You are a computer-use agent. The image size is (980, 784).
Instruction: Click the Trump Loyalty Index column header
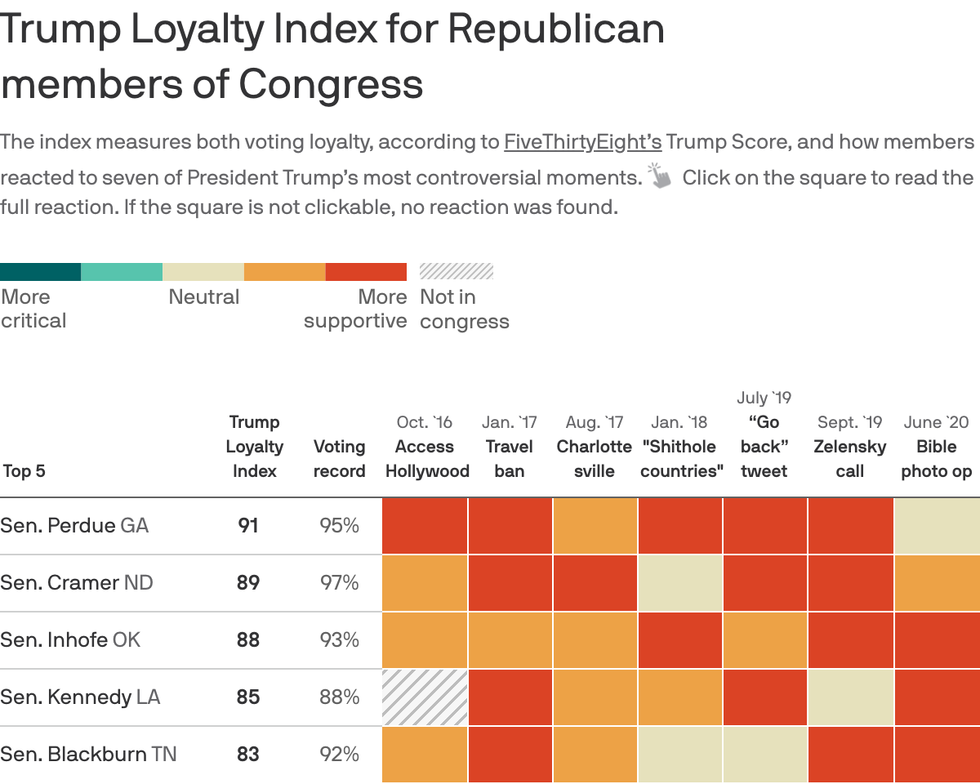click(254, 446)
